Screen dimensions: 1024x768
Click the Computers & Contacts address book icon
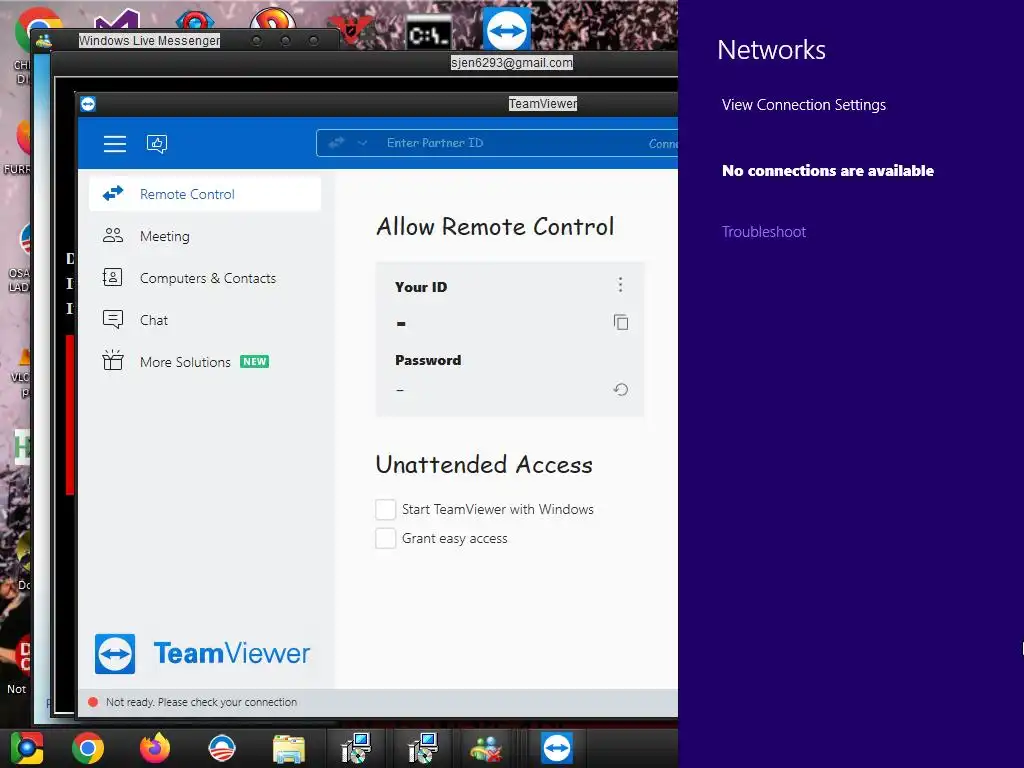click(x=112, y=278)
